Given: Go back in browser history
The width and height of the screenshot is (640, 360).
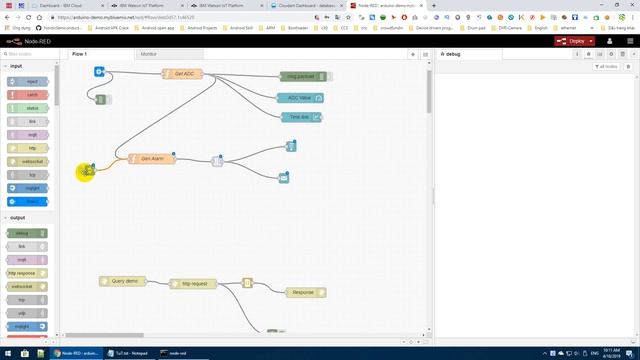Looking at the screenshot, I should [7, 18].
